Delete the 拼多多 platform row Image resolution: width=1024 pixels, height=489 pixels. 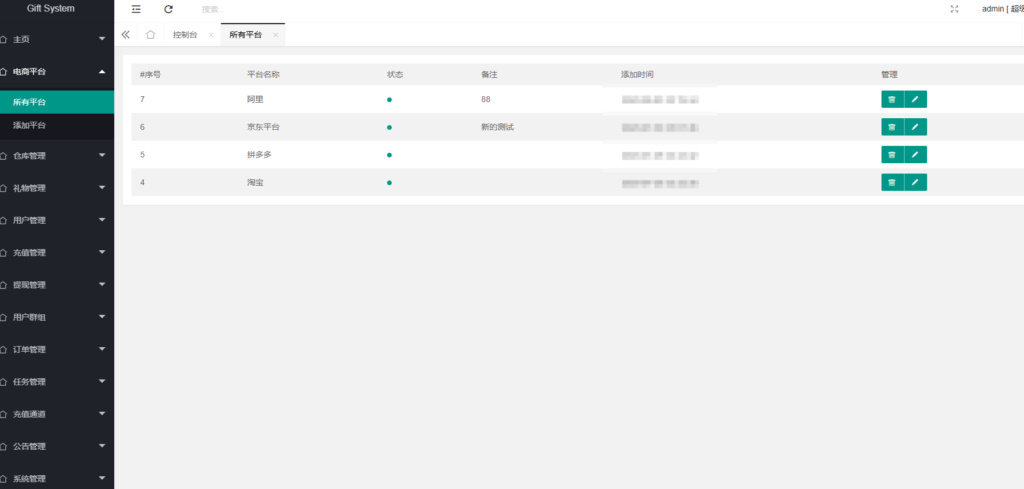[891, 155]
